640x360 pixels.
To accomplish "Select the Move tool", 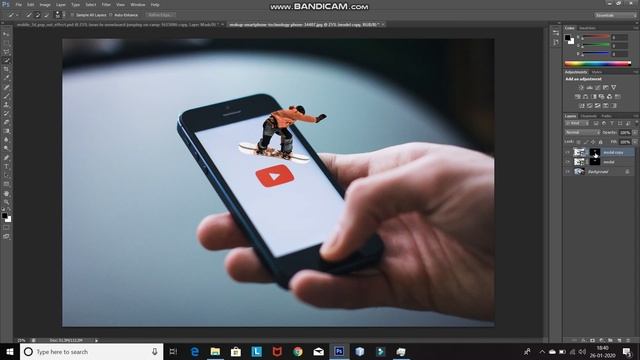I will pos(6,34).
